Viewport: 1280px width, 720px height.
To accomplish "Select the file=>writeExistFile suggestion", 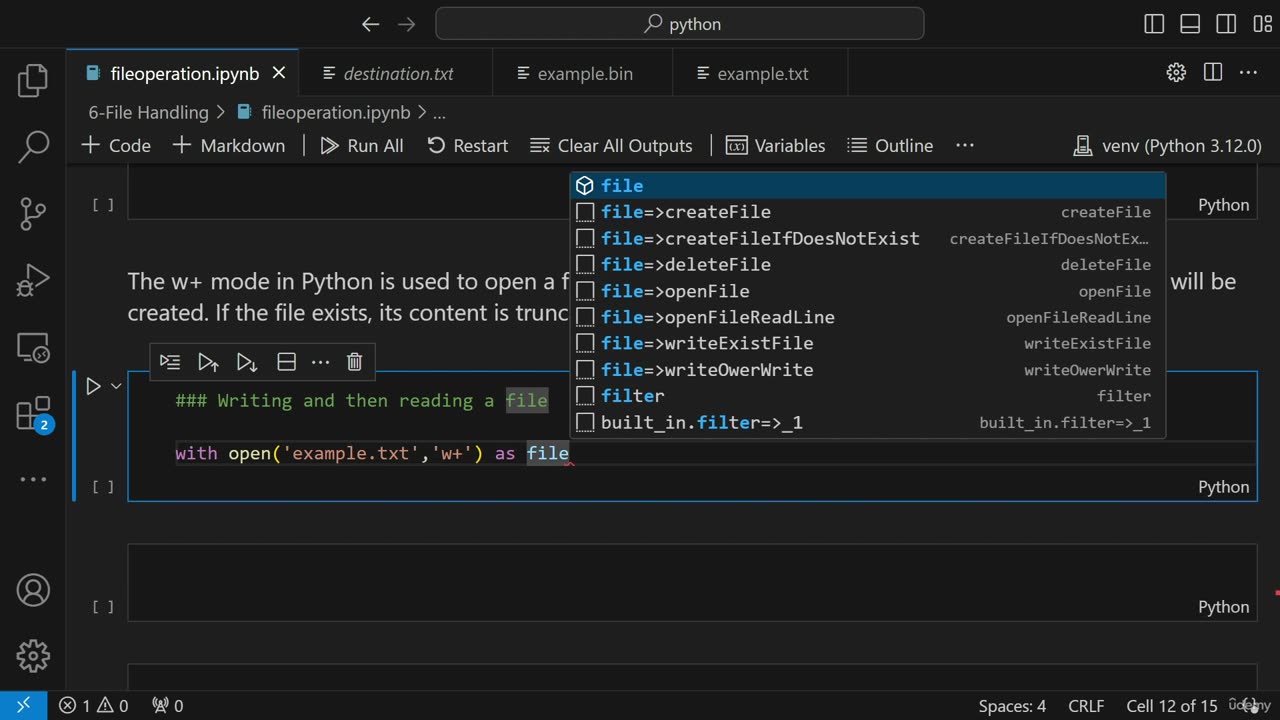I will (x=868, y=343).
